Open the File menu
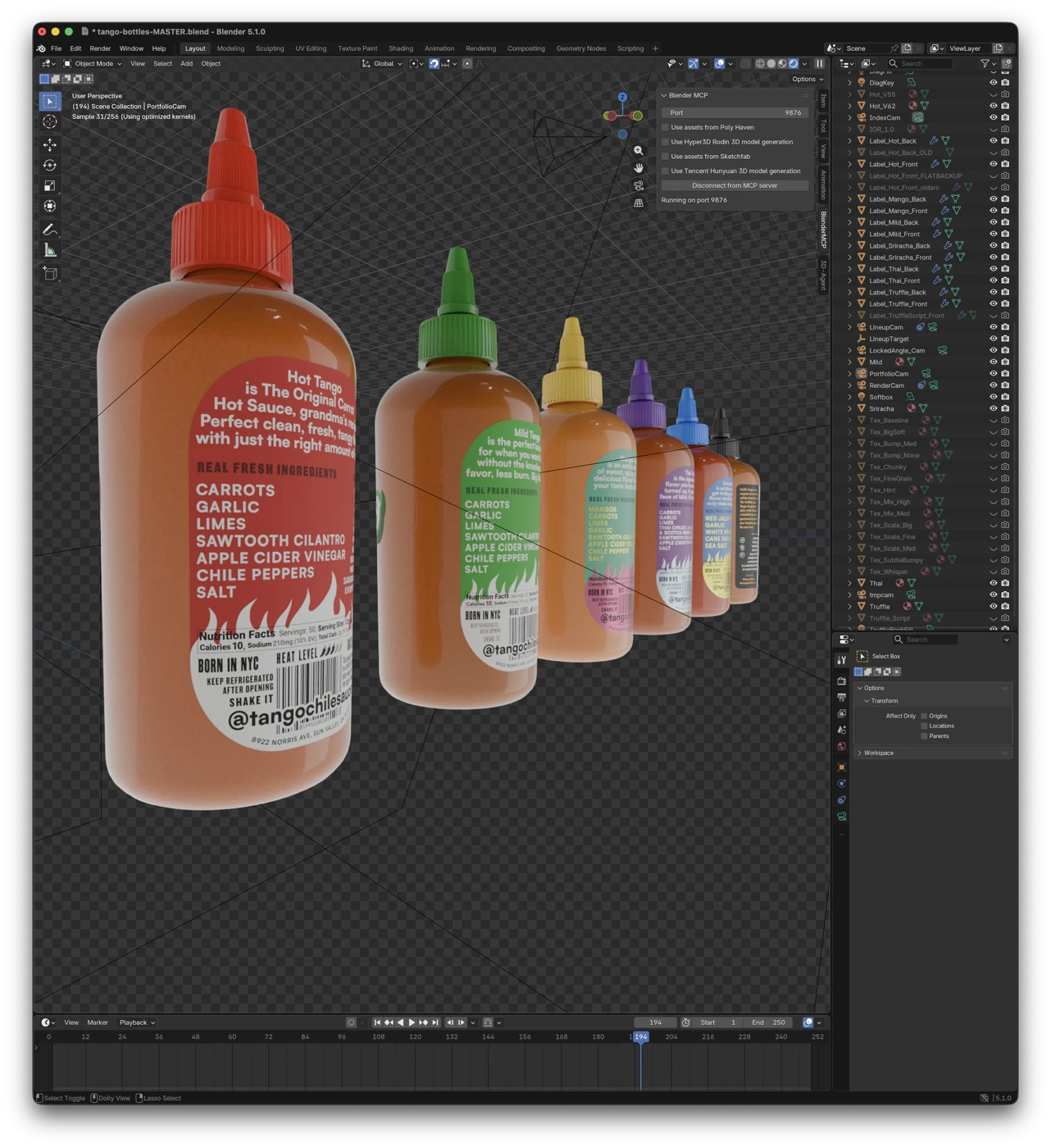The height and width of the screenshot is (1148, 1051). pos(56,48)
